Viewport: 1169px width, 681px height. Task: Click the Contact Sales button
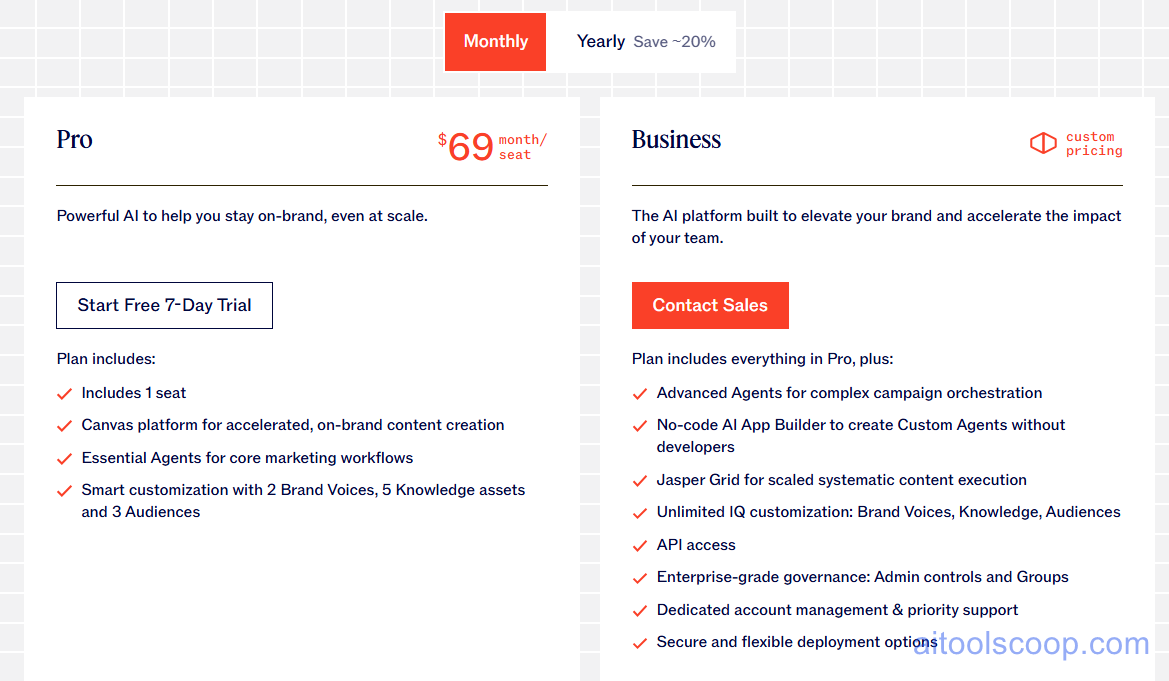pos(710,305)
